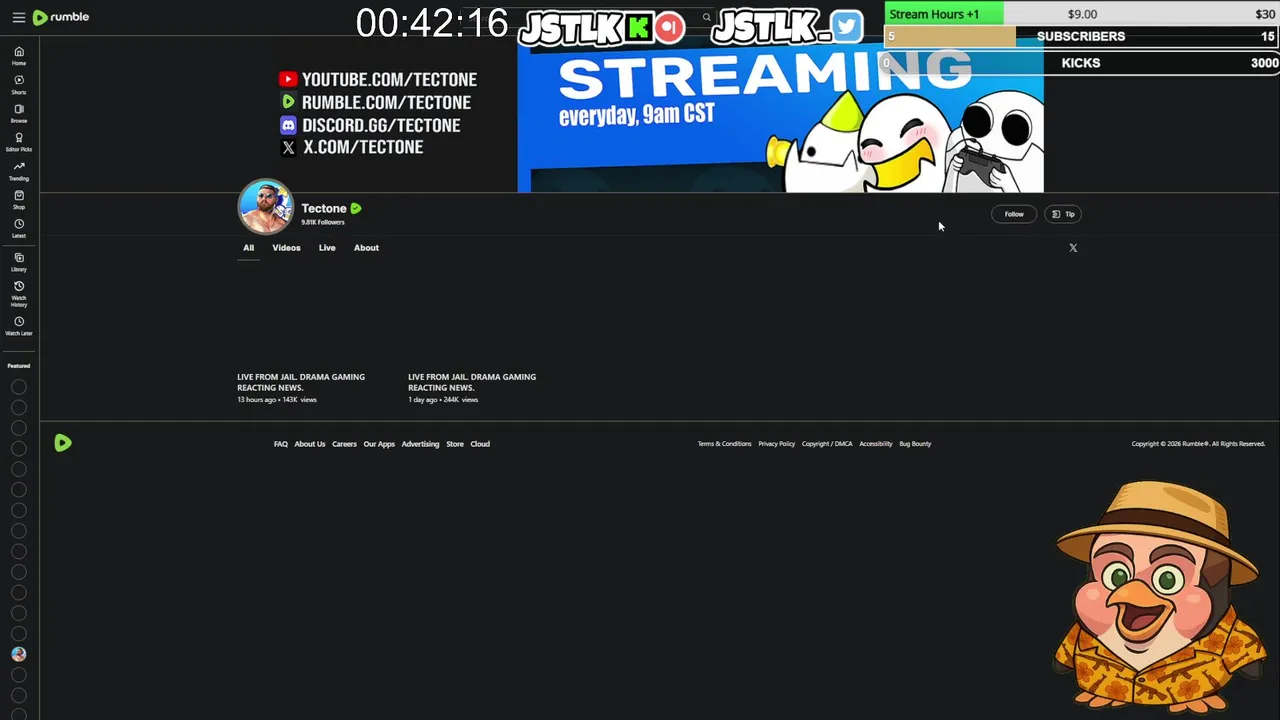Open Shorts in the sidebar
1280x720 pixels.
19,85
